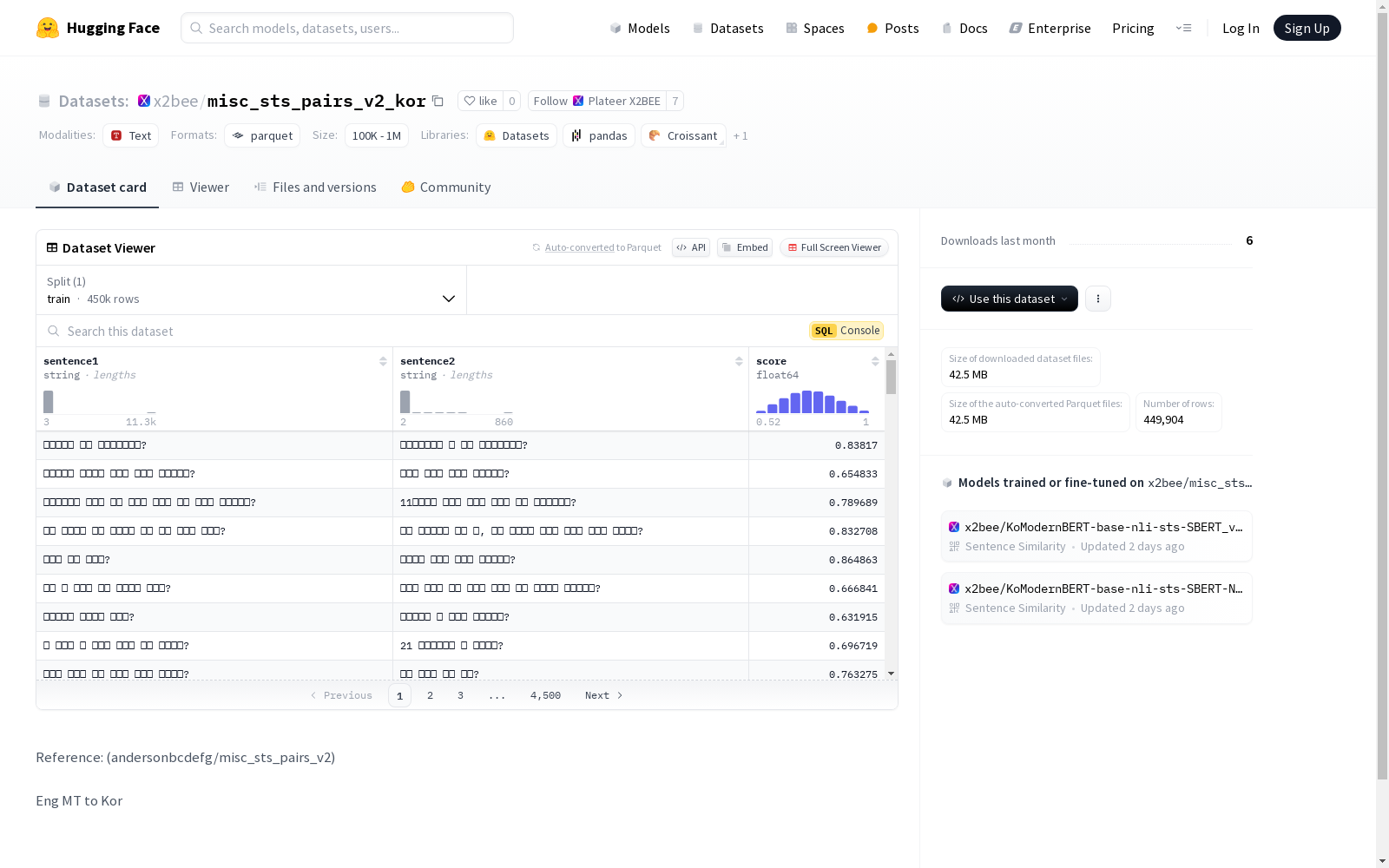Image resolution: width=1389 pixels, height=868 pixels.
Task: Open the Full Screen Viewer
Action: pos(834,247)
